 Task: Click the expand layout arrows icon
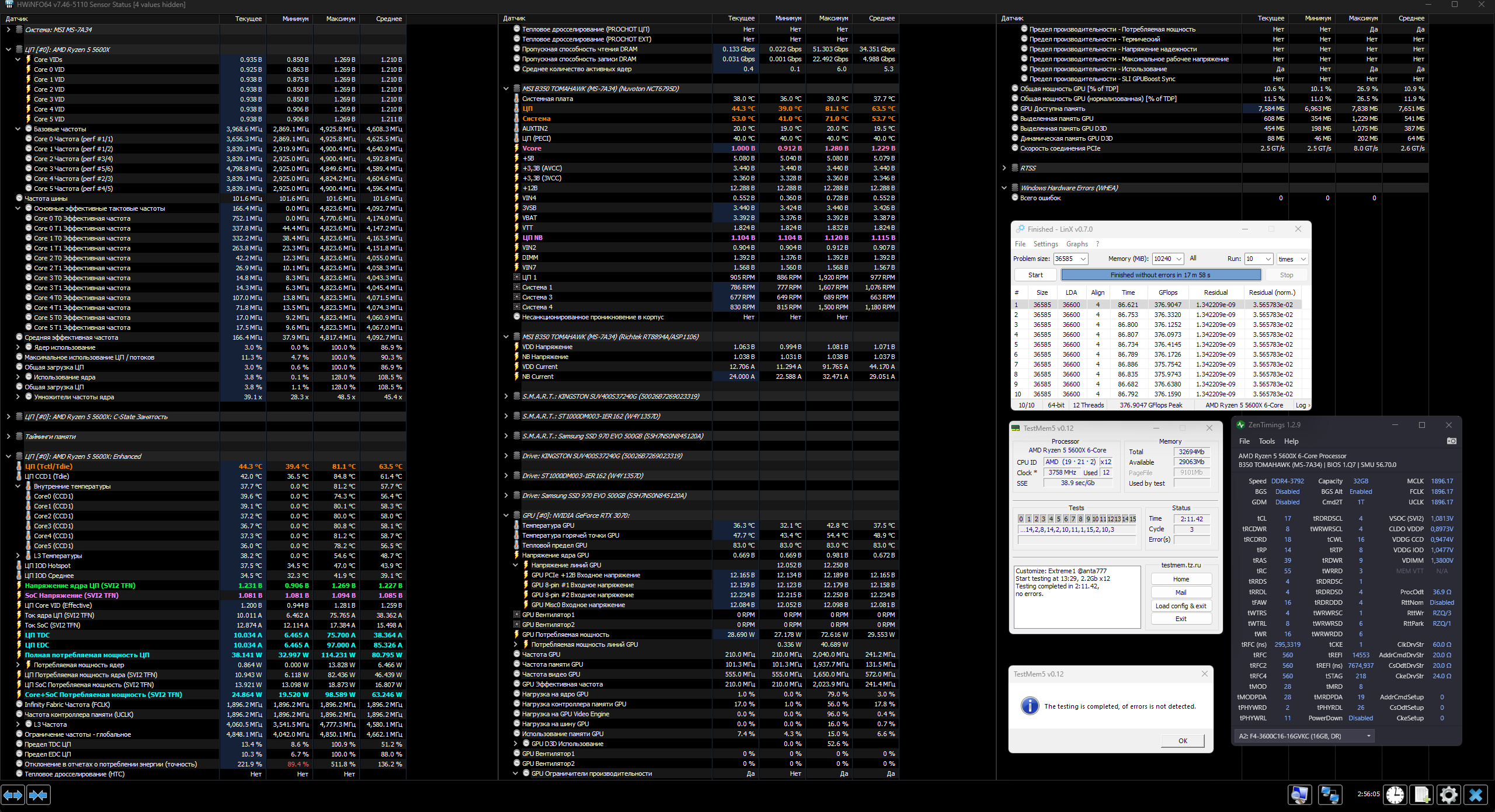click(13, 795)
